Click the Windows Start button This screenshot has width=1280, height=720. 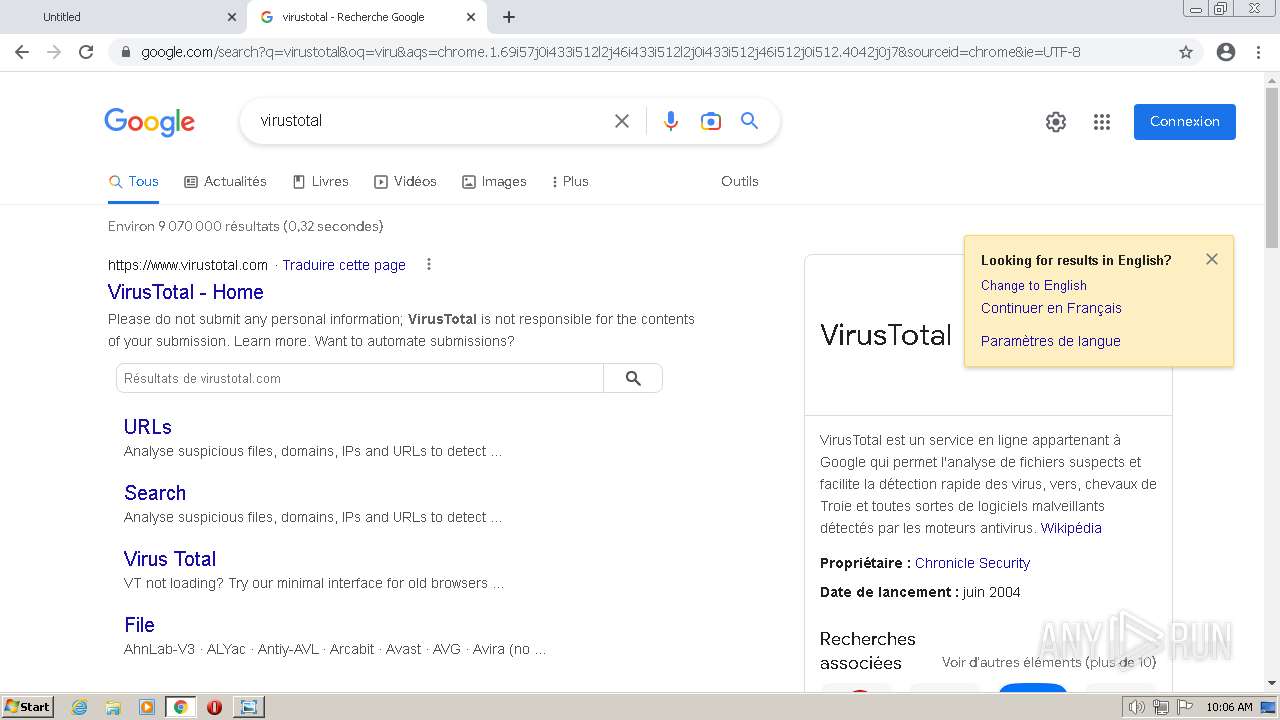coord(27,707)
